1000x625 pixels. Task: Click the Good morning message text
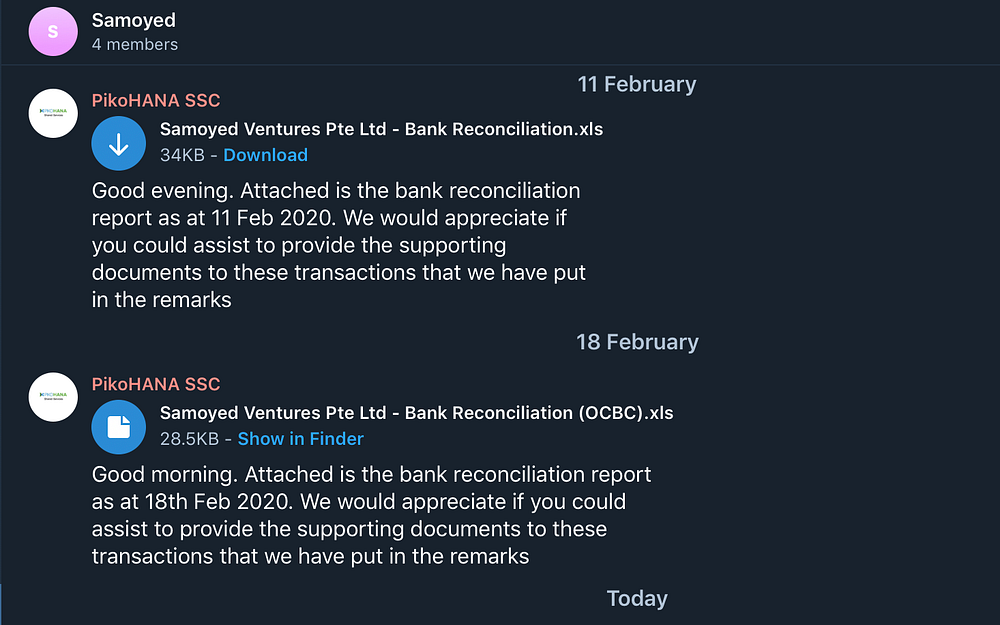(372, 515)
